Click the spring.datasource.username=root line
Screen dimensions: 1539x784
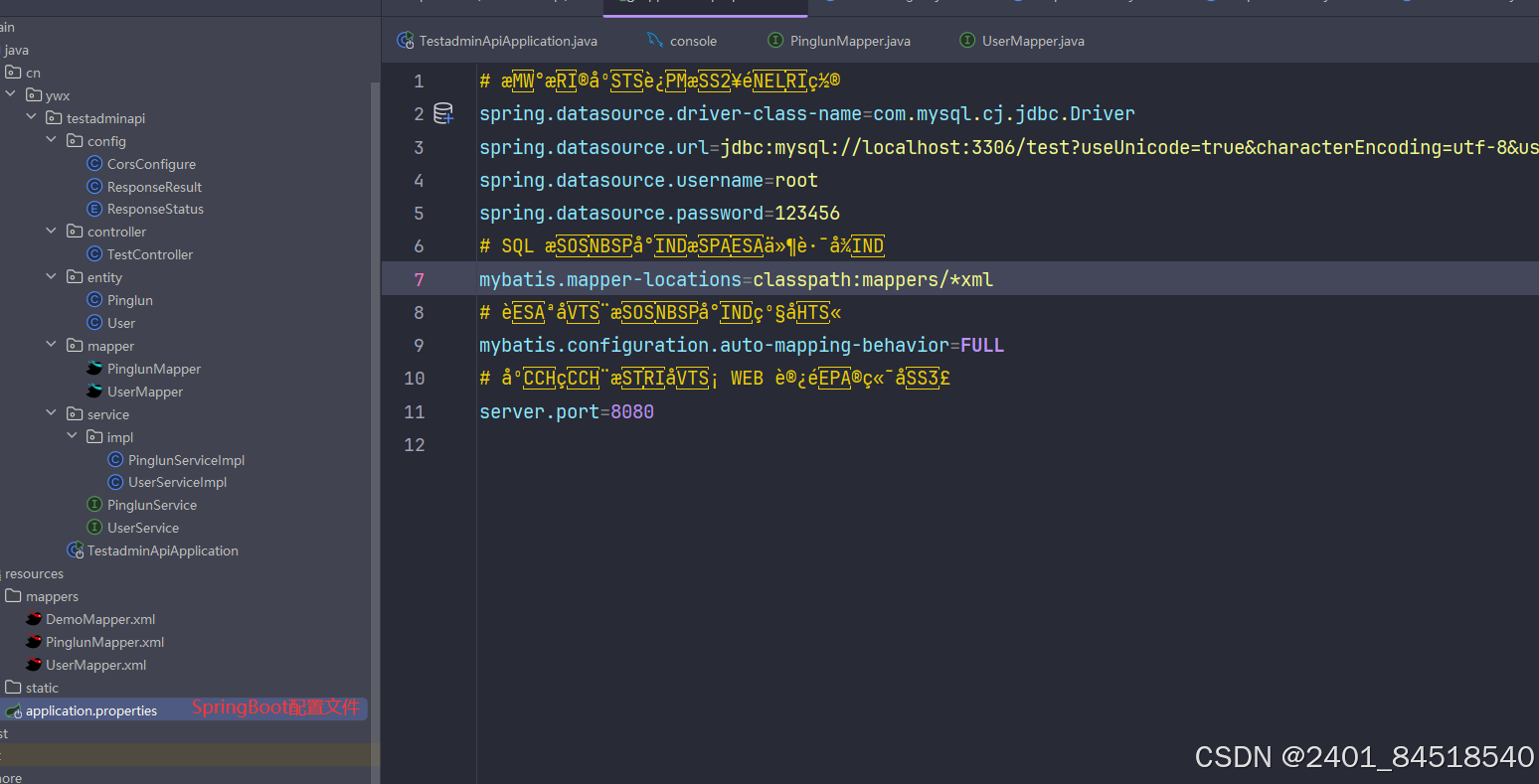pos(648,180)
